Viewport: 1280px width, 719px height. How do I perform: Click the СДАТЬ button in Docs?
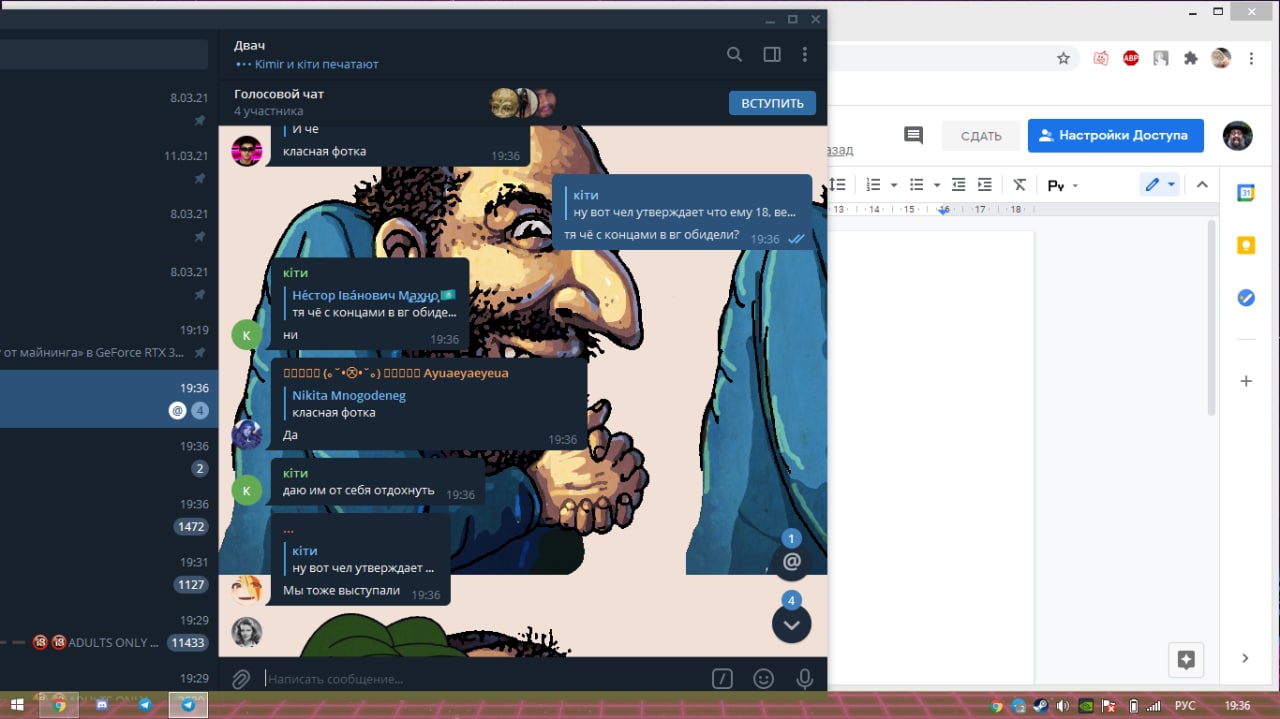981,136
